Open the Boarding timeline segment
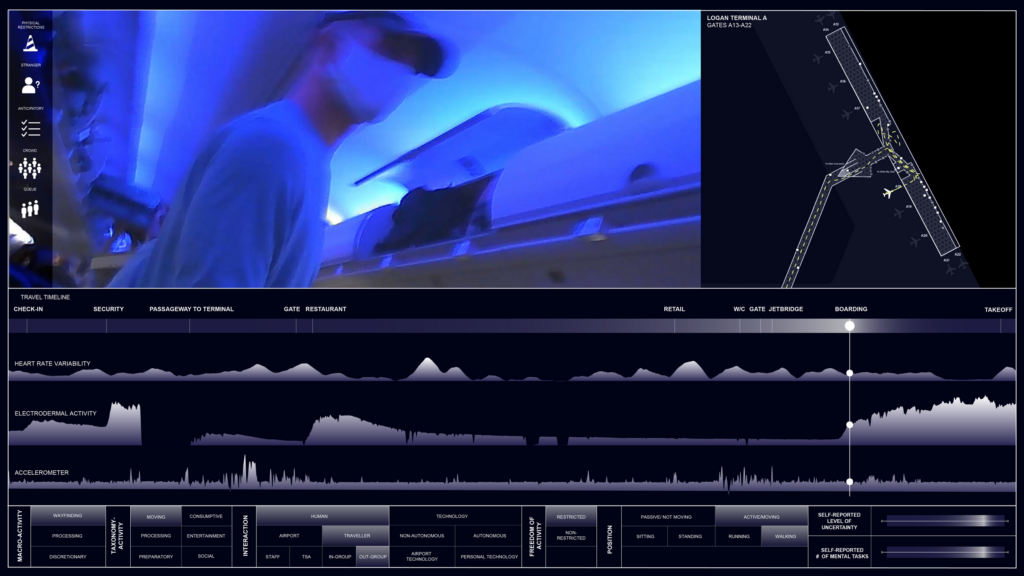1024x576 pixels. click(x=851, y=309)
